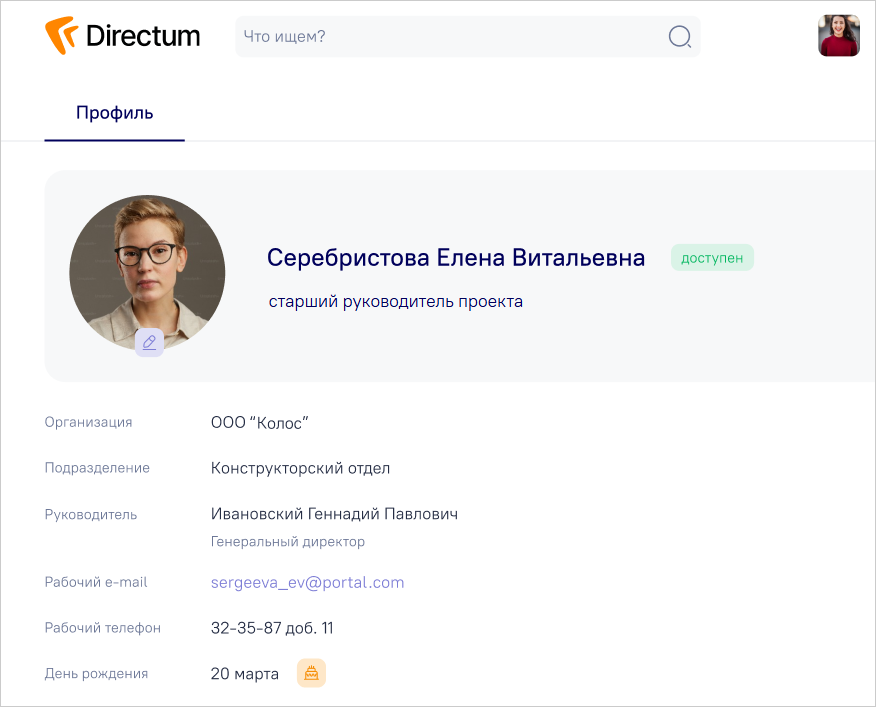Click the work phone 32-35-87 доб. 11
876x707 pixels.
272,628
